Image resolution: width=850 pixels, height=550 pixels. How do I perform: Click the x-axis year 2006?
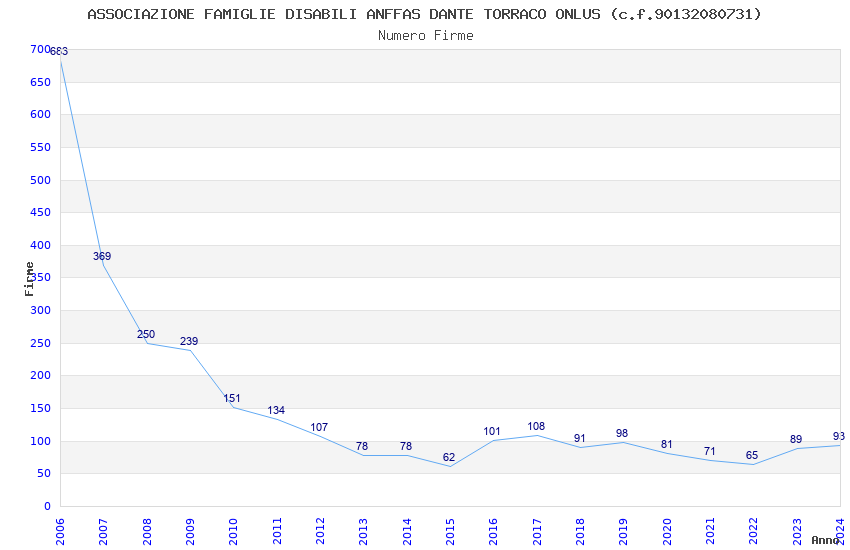click(x=60, y=532)
